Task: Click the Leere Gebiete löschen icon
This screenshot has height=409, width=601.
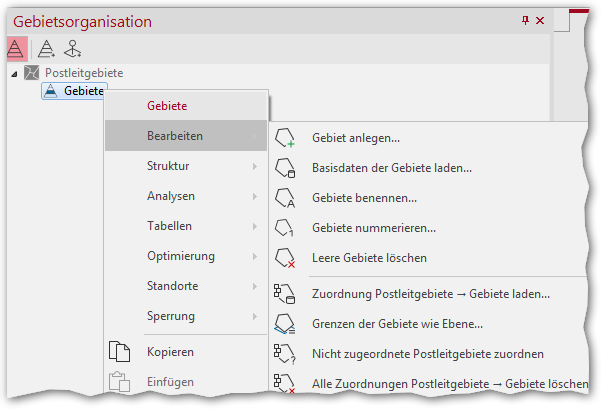Action: click(285, 258)
